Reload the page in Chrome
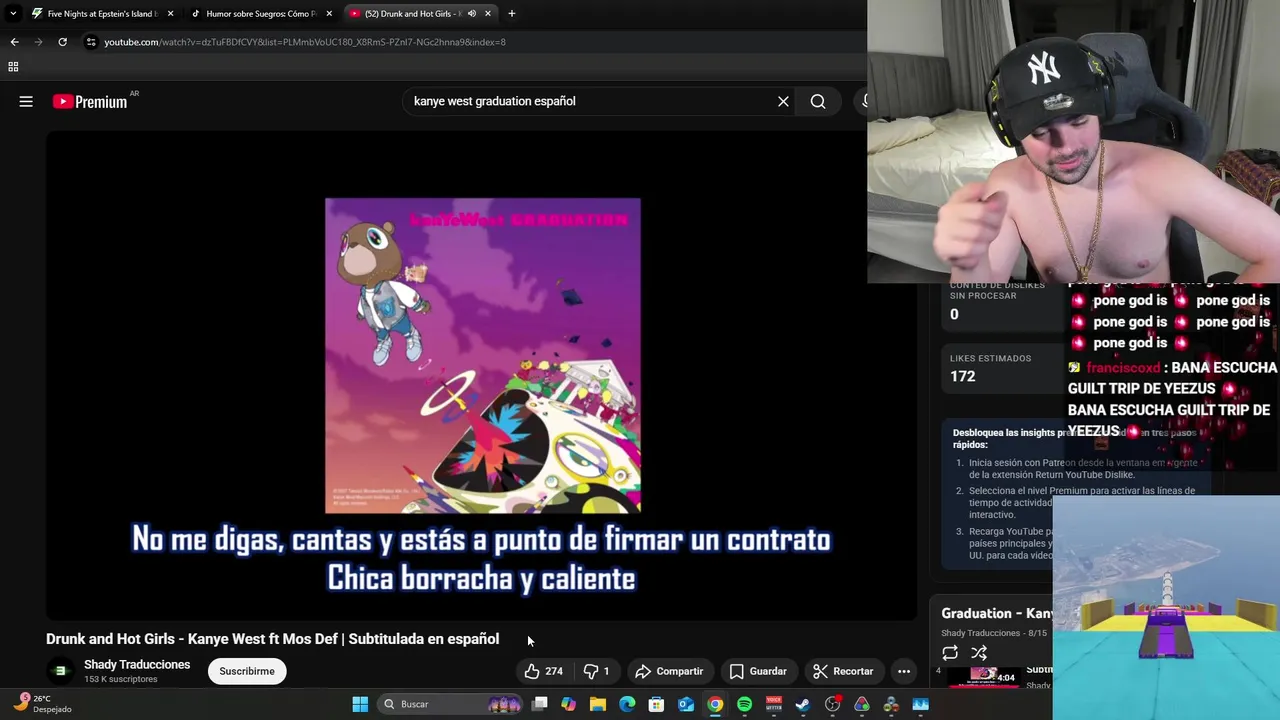The width and height of the screenshot is (1280, 720). [62, 42]
